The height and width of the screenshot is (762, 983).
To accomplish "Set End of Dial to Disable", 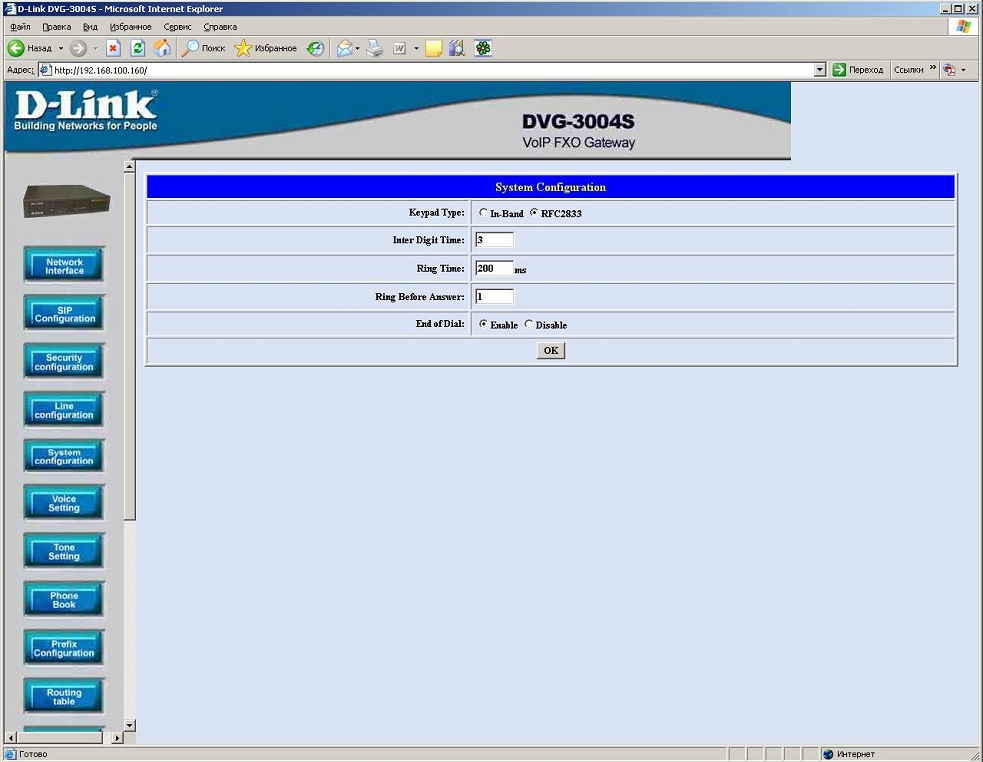I will point(529,324).
